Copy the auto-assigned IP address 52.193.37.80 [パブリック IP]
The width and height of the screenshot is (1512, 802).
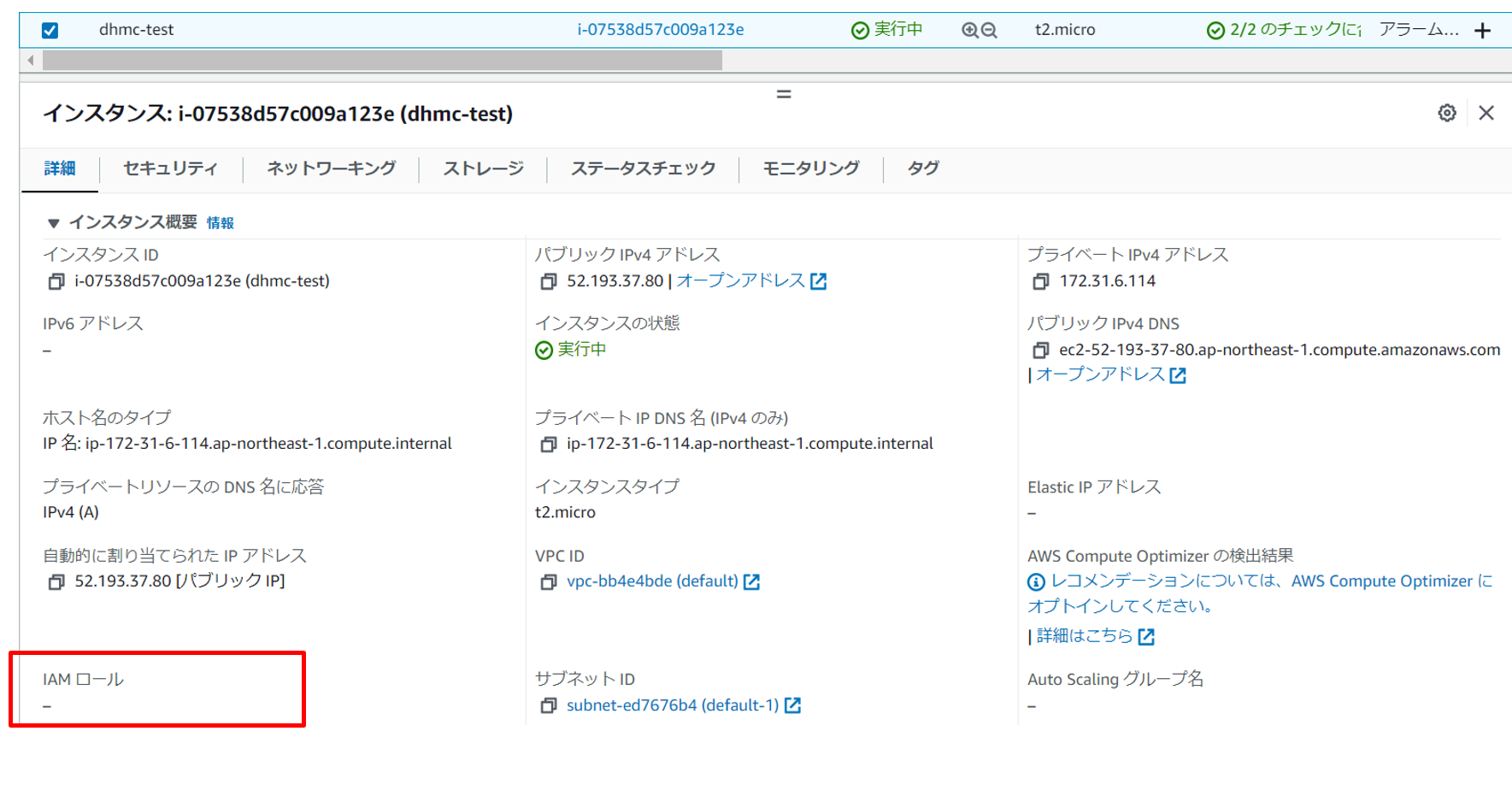[56, 581]
